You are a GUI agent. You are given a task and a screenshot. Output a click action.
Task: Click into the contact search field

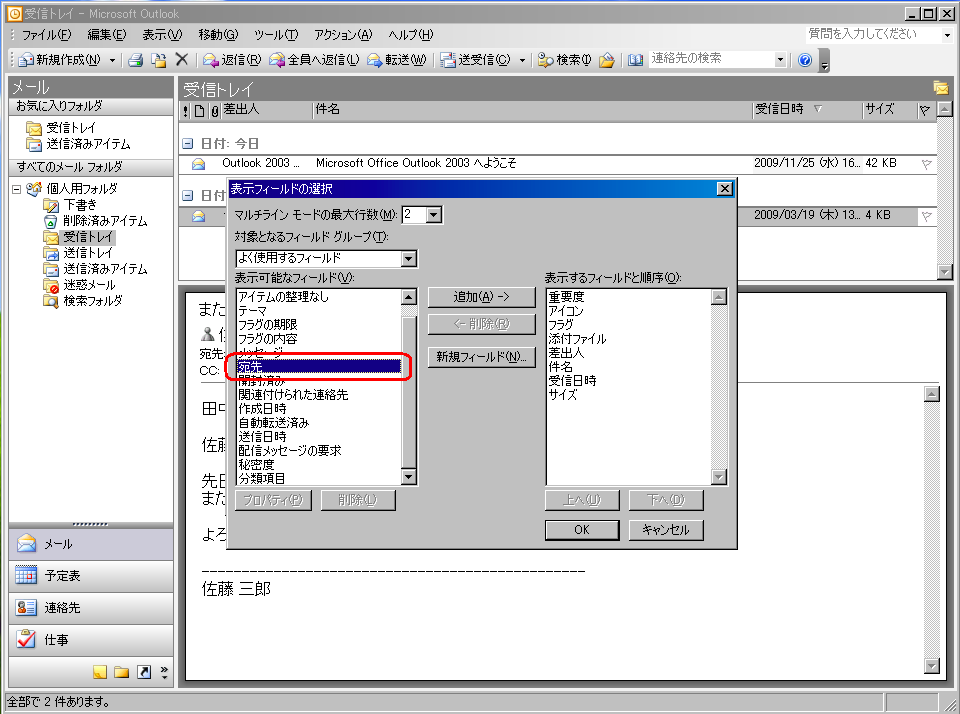click(x=711, y=59)
